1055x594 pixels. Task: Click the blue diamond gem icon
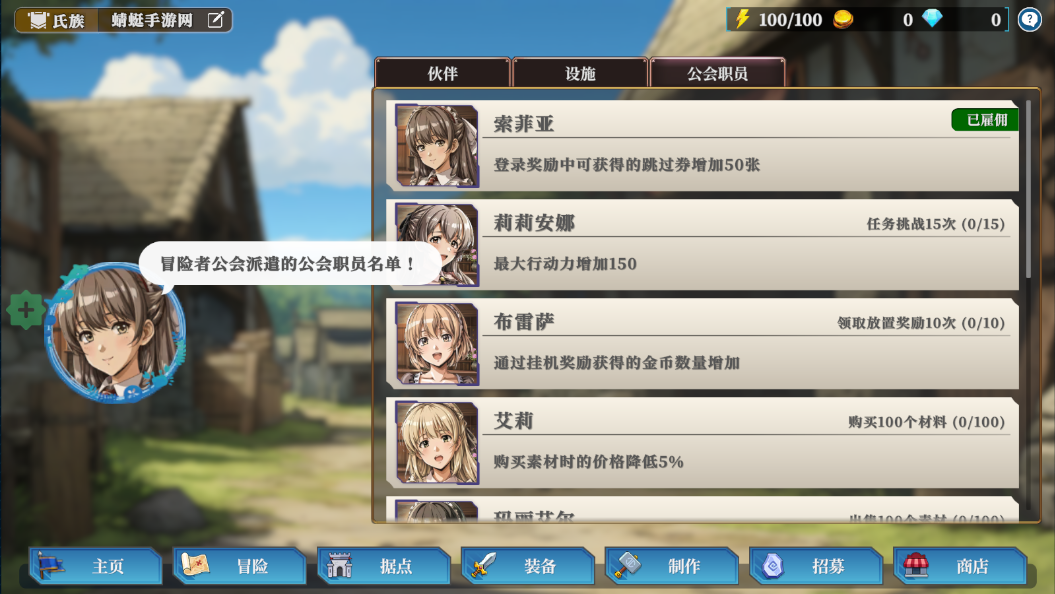(x=932, y=19)
